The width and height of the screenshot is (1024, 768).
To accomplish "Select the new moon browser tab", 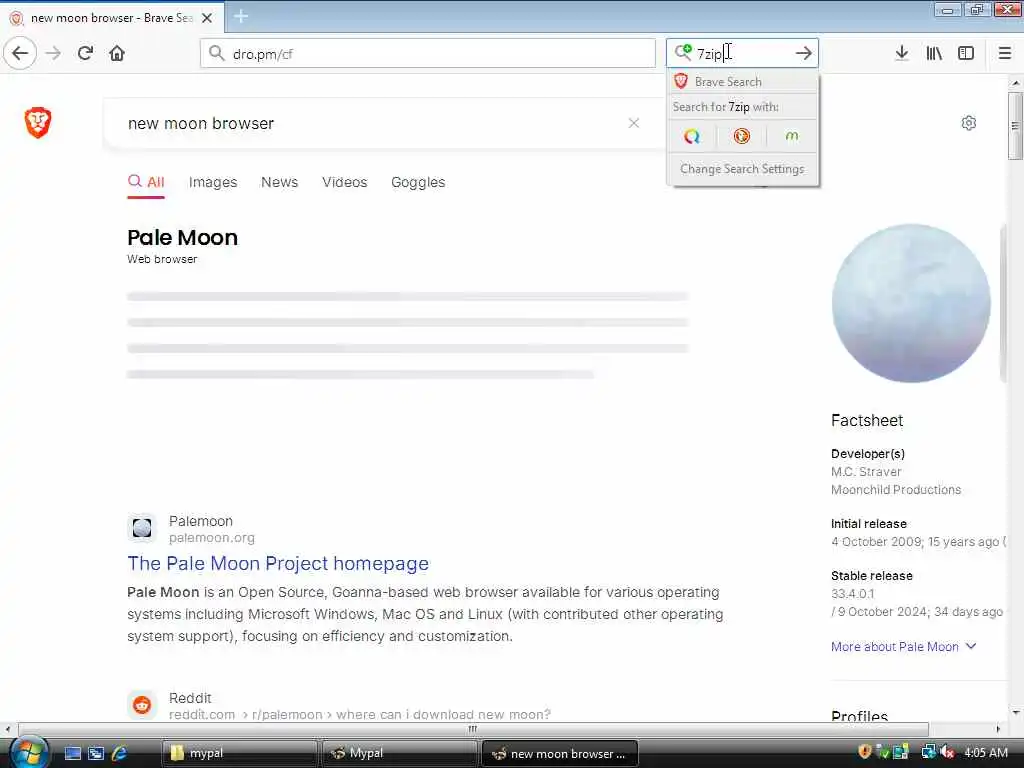I will point(112,18).
